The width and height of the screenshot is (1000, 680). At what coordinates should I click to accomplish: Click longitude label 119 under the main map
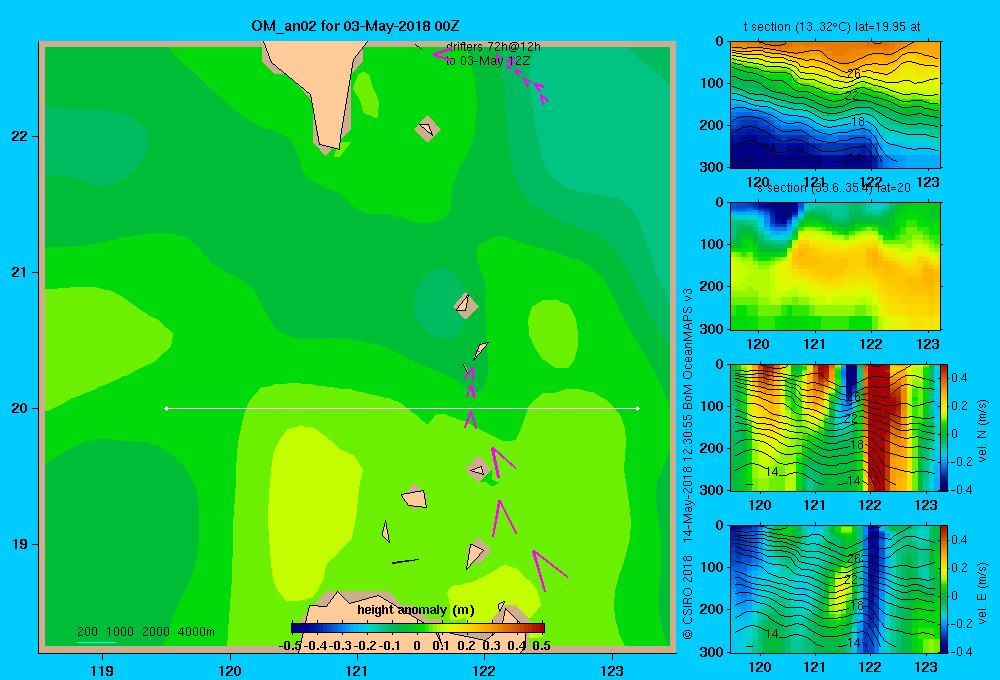click(x=102, y=670)
